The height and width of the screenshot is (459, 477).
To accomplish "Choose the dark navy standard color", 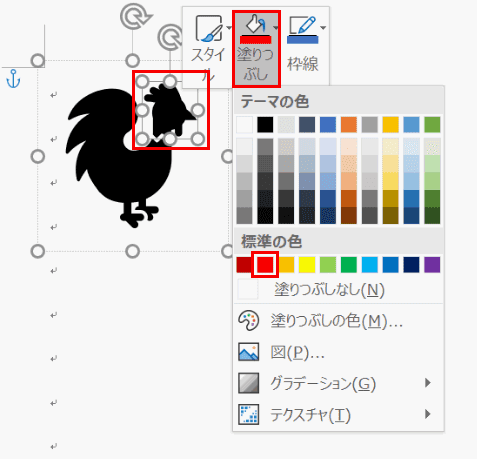I will coord(411,265).
